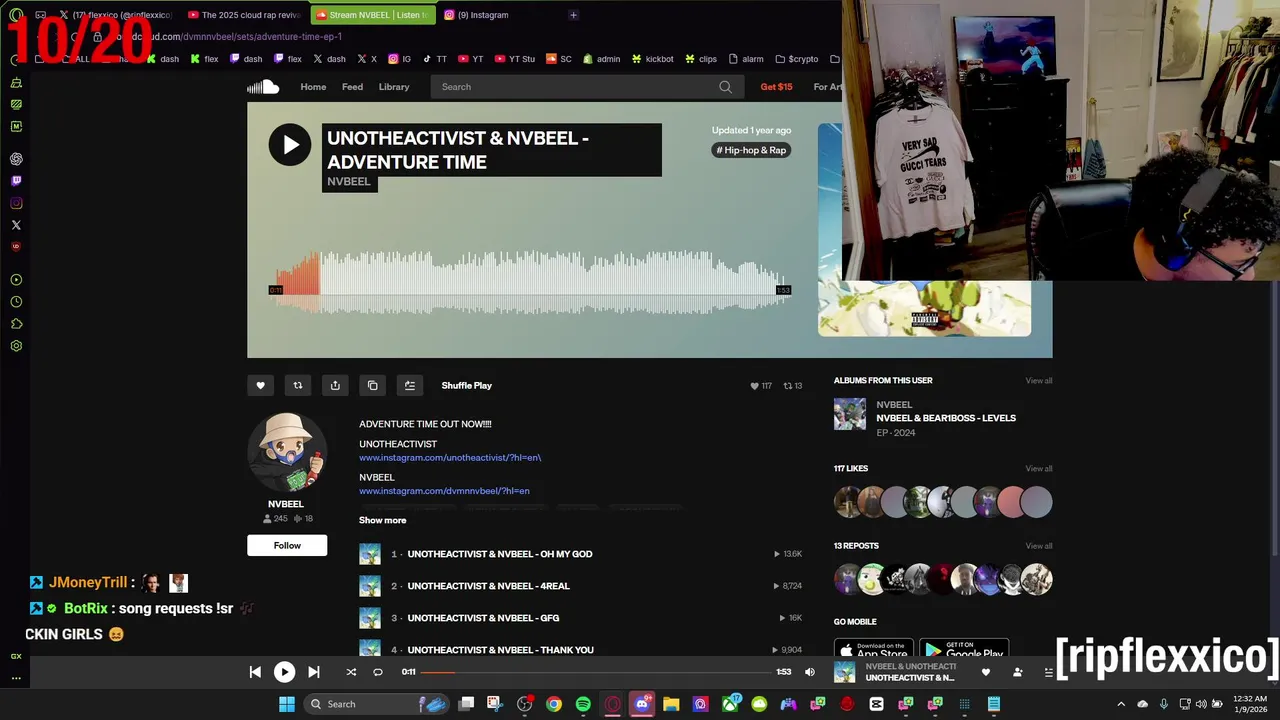
Task: Seek within the track waveform
Action: (x=530, y=282)
